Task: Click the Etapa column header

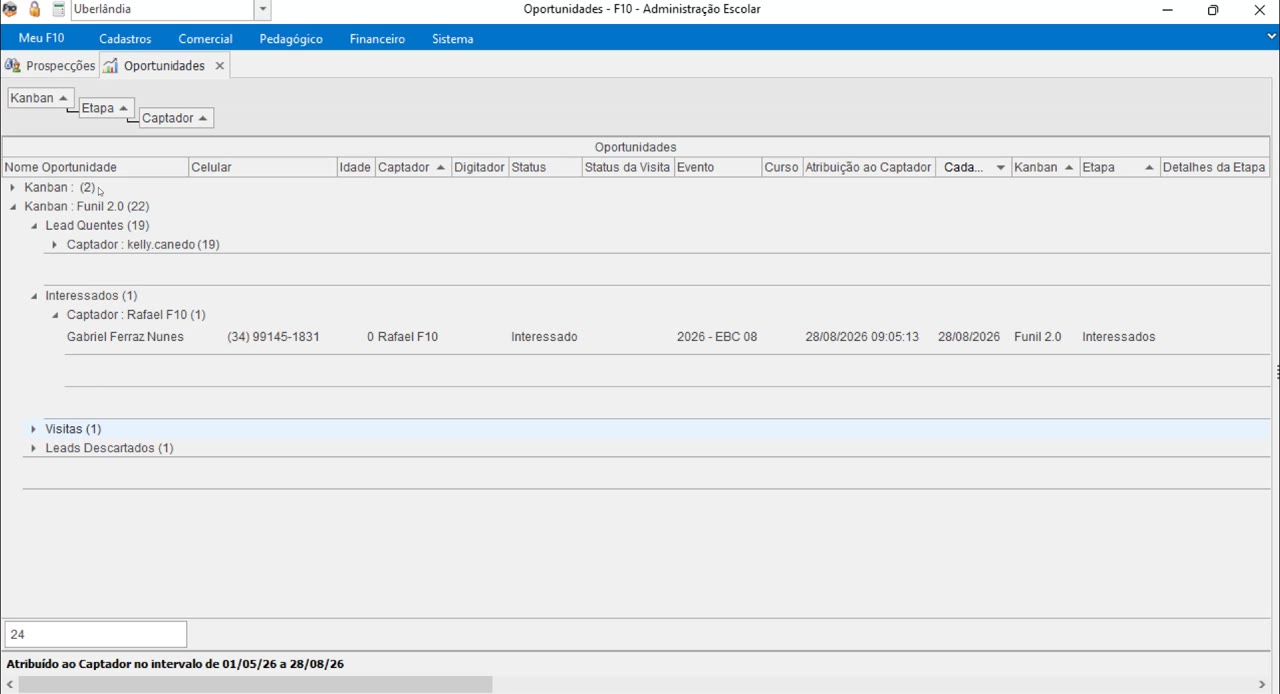Action: tap(1118, 167)
